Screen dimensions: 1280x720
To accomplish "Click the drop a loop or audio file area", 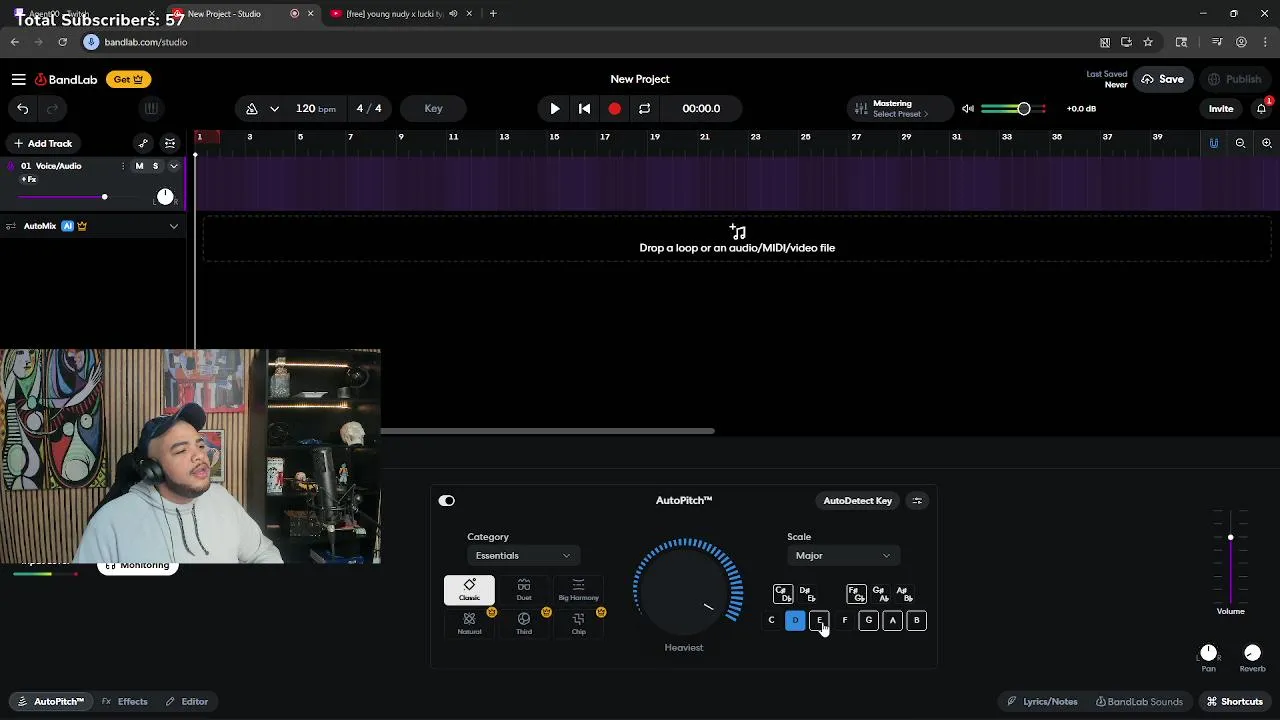I will (x=737, y=240).
